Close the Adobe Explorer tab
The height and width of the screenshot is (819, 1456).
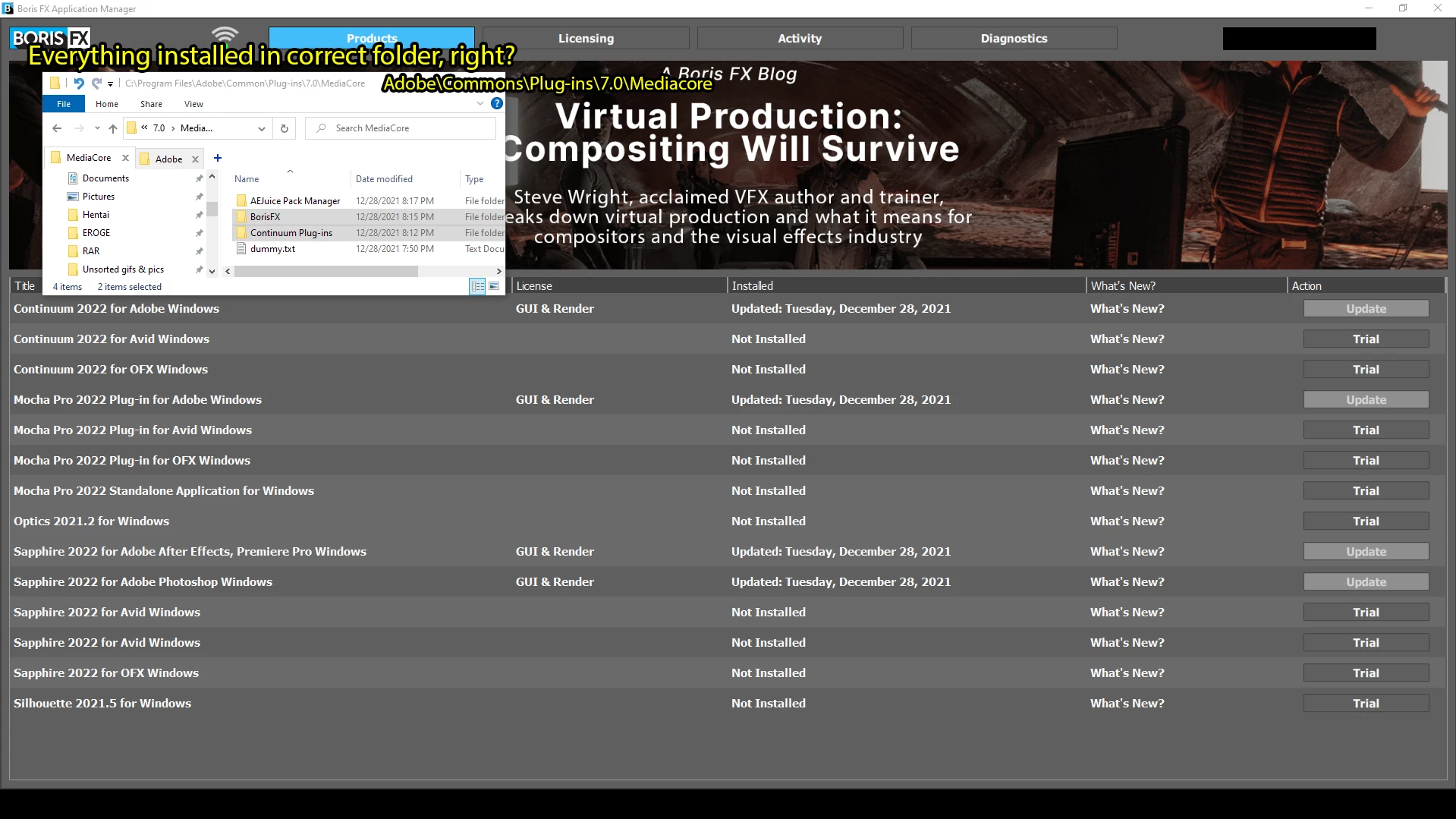pos(195,159)
